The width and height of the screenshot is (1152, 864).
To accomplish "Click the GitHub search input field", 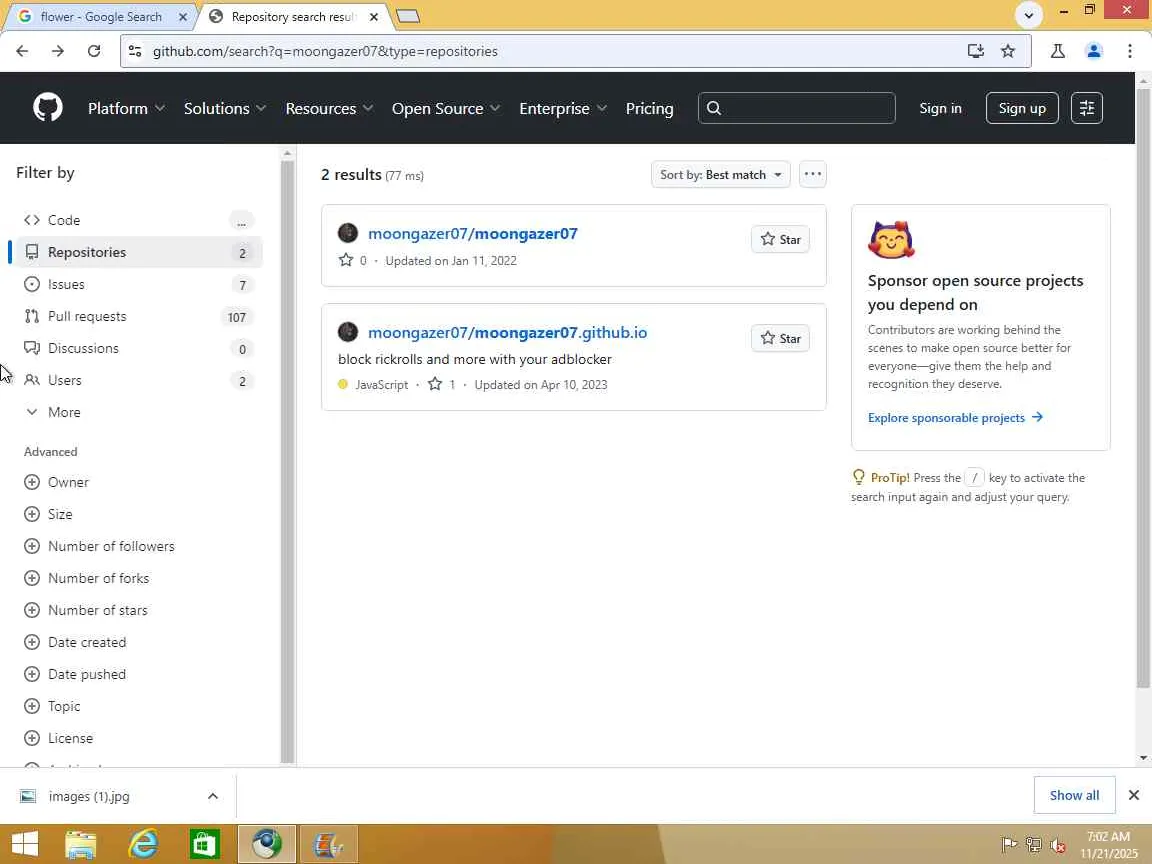I will pyautogui.click(x=796, y=108).
